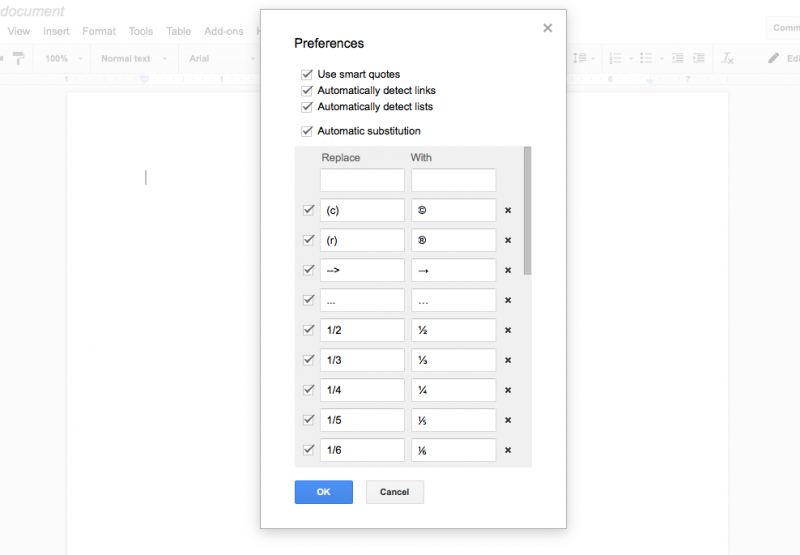This screenshot has height=555, width=800.
Task: Remove the 1/2 substitution entry
Action: tap(508, 330)
